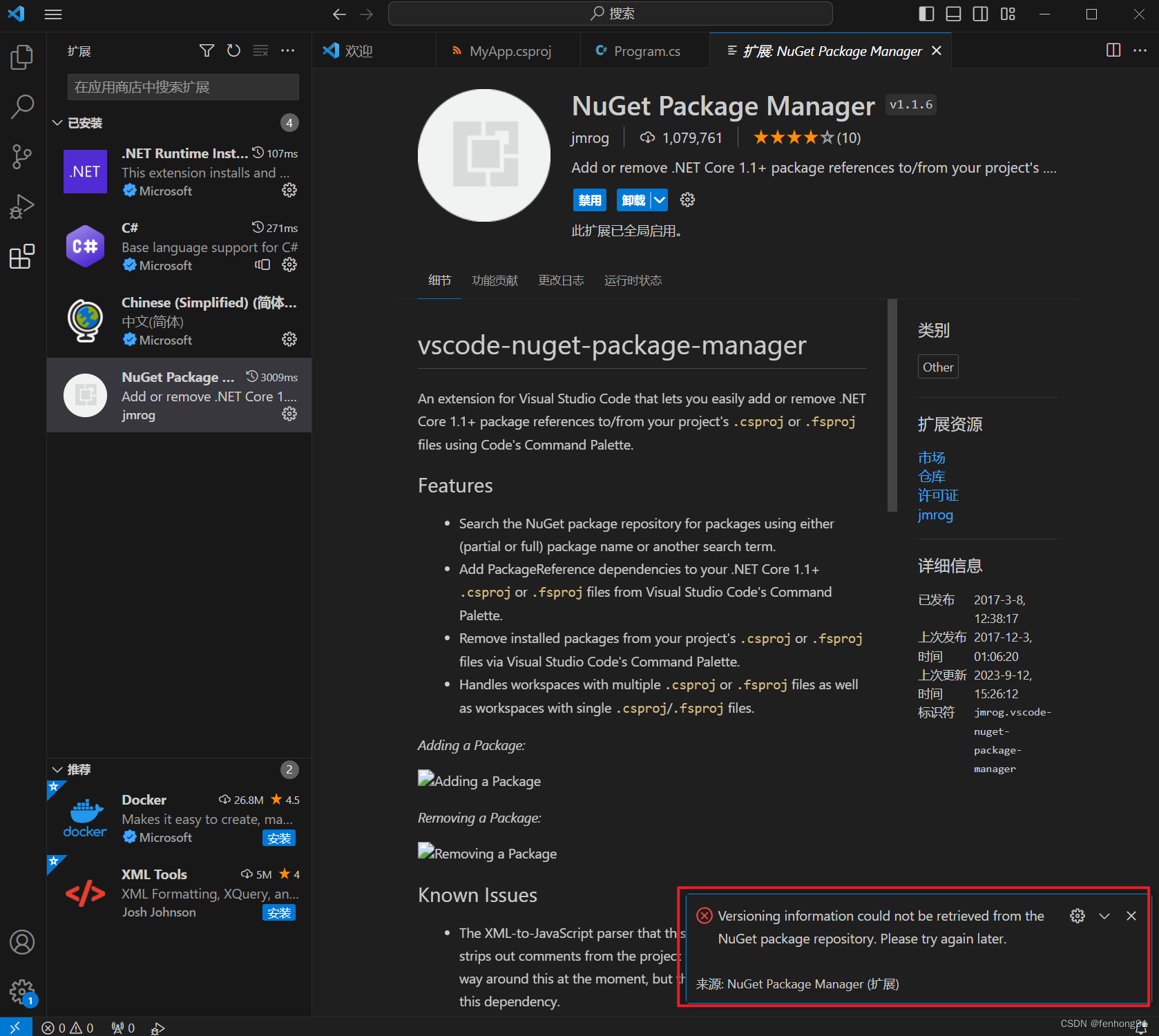Open the extensions filter options
1159x1036 pixels.
[x=207, y=50]
